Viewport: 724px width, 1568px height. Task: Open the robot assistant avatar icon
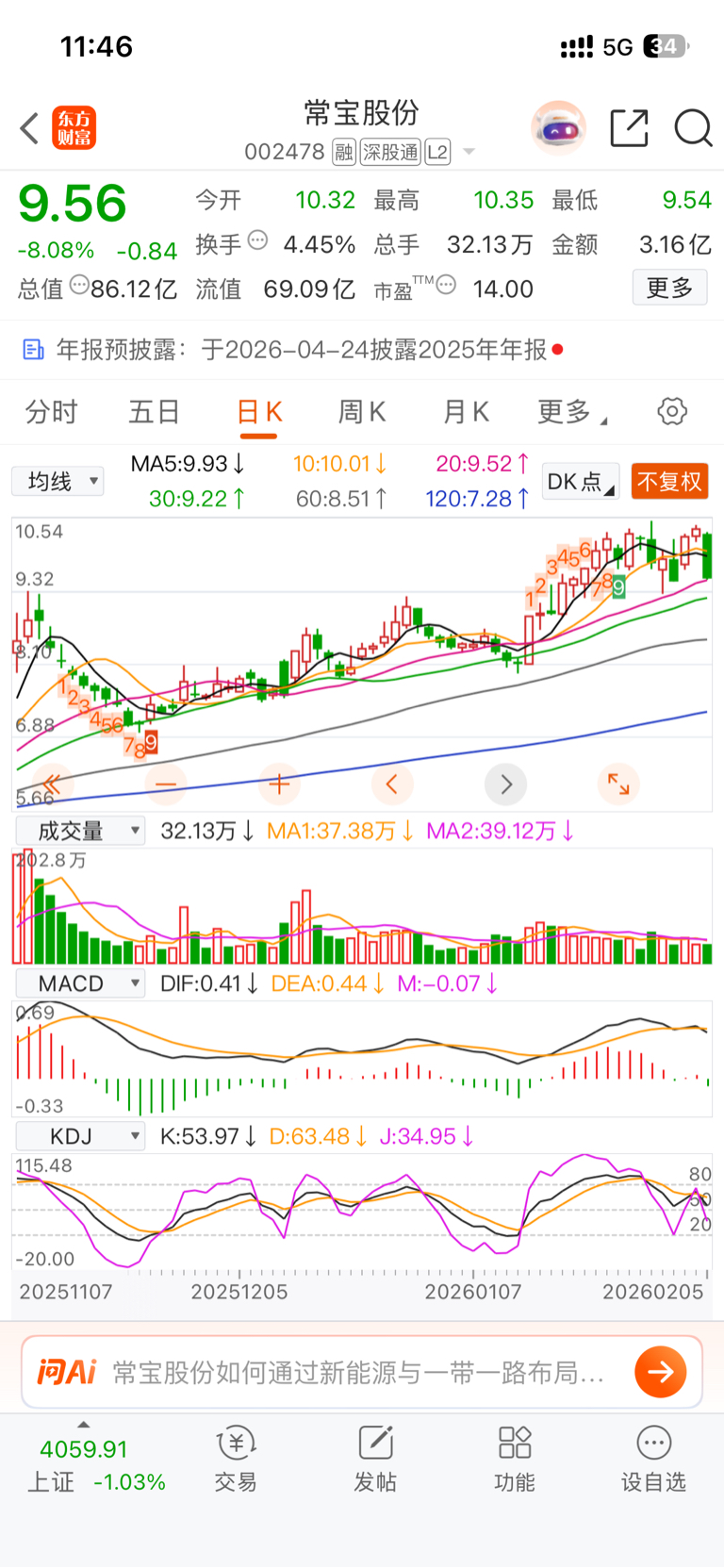click(558, 127)
